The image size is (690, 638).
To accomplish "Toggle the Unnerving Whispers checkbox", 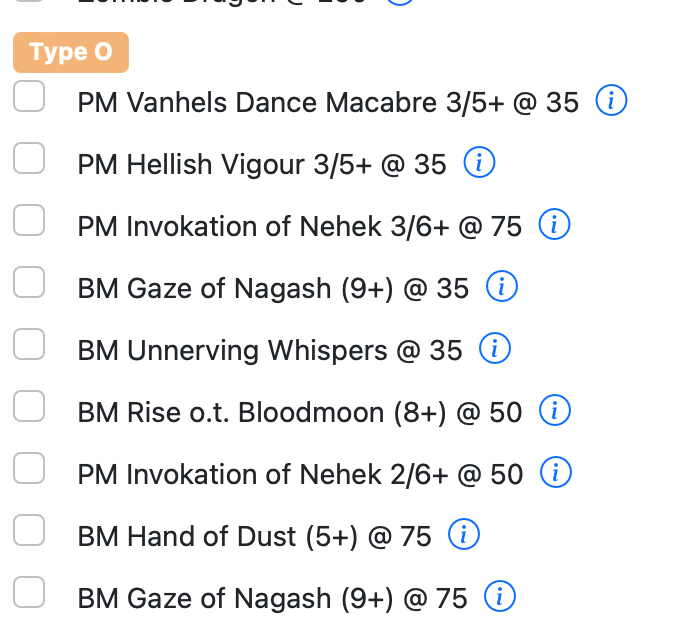I will [x=29, y=345].
